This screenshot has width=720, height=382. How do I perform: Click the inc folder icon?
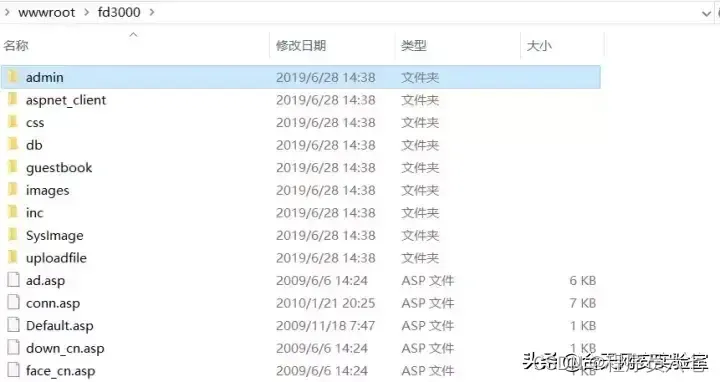(13, 212)
